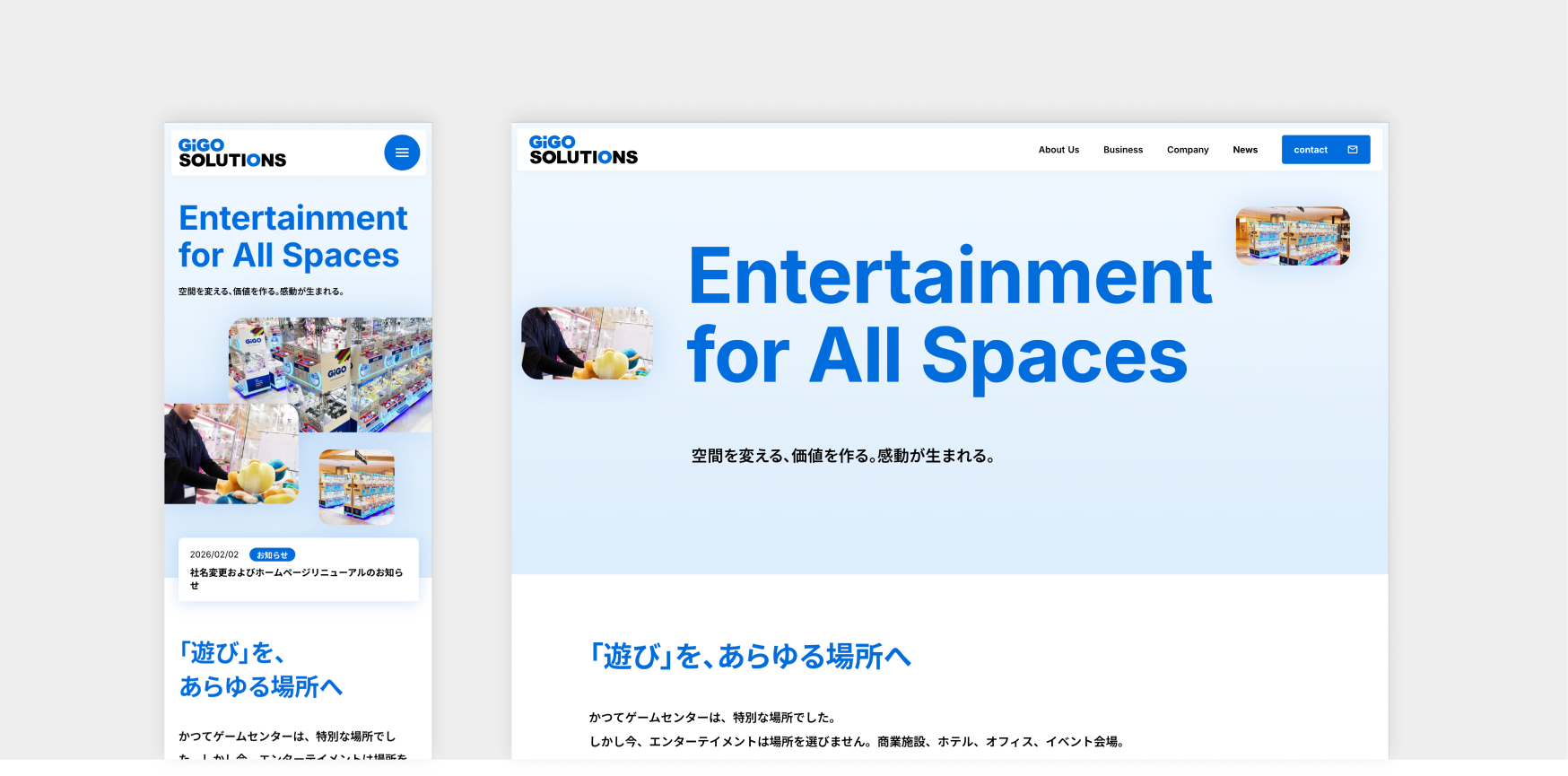
Task: Tap GiGO Solutions logo in mobile header
Action: tap(232, 153)
